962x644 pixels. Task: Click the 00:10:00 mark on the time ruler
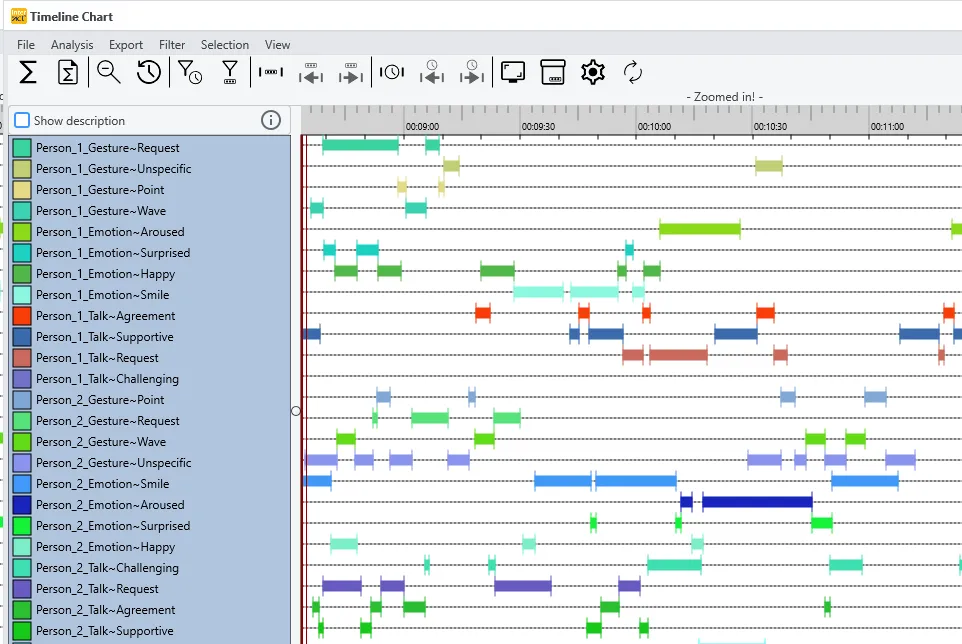pos(655,127)
